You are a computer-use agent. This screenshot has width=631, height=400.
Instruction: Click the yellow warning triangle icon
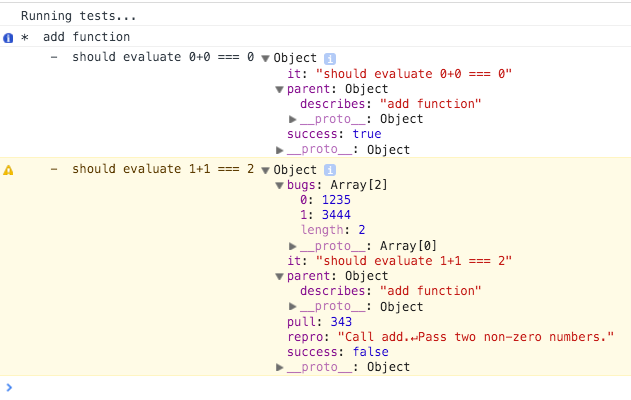click(x=8, y=170)
